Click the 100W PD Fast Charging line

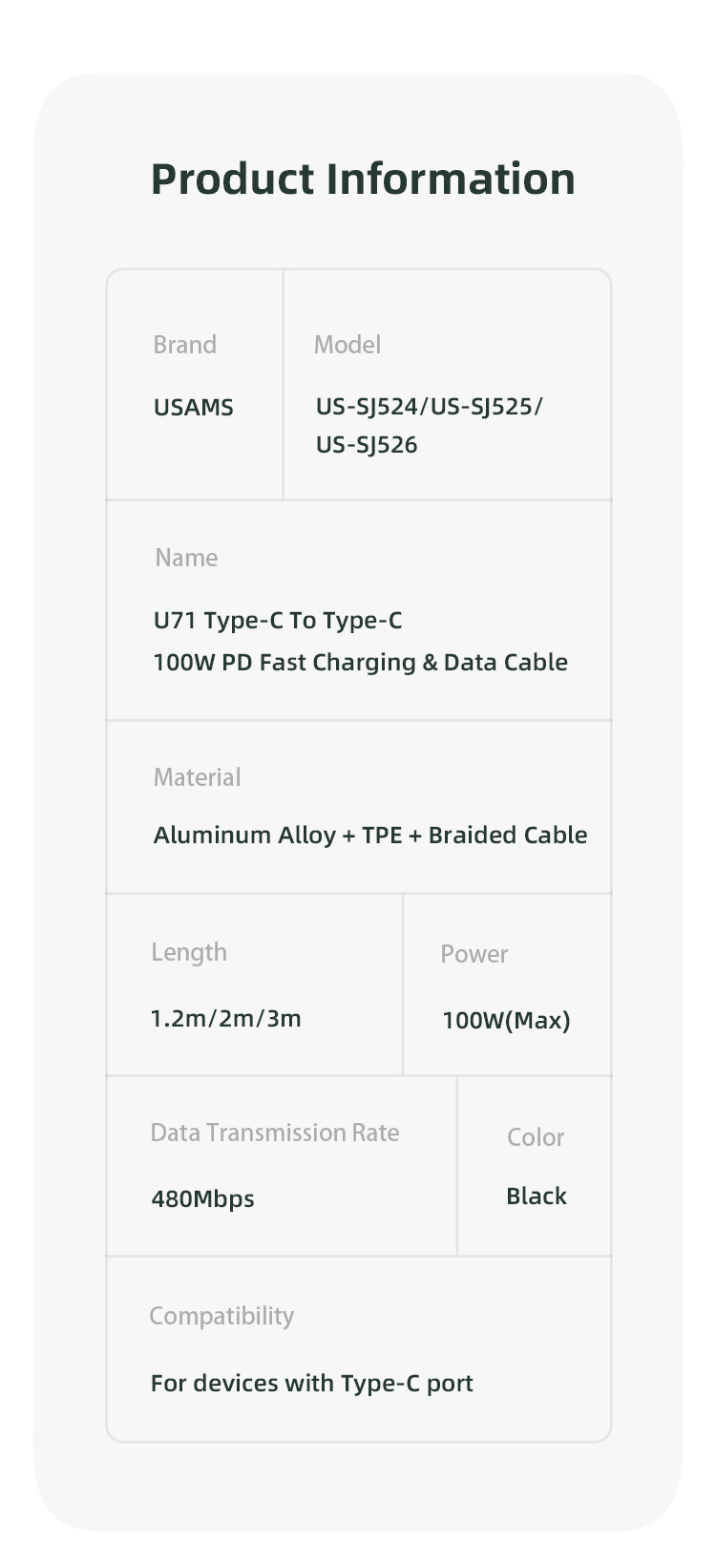click(360, 663)
